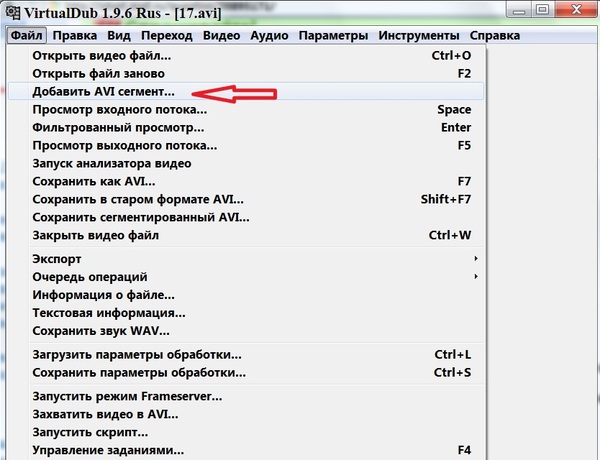This screenshot has width=600, height=460.
Task: Open the Правка menu
Action: tap(75, 36)
